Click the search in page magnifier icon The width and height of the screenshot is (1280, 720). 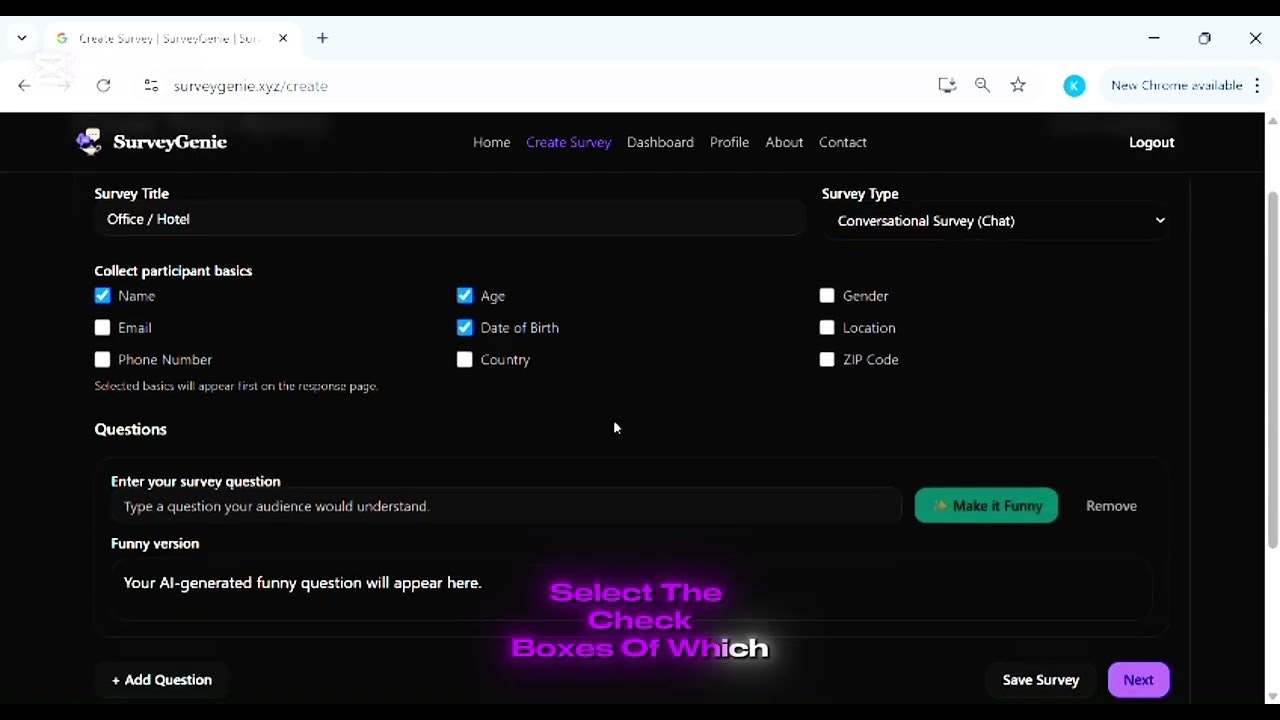point(982,85)
